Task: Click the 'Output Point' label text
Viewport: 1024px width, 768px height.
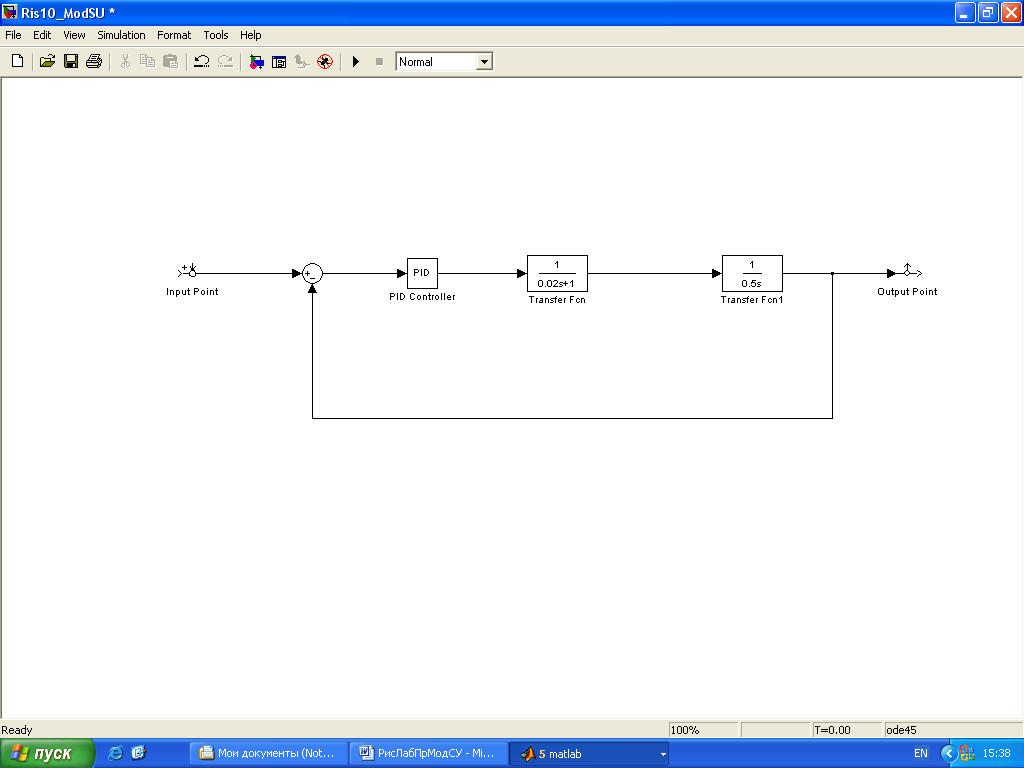Action: 907,292
